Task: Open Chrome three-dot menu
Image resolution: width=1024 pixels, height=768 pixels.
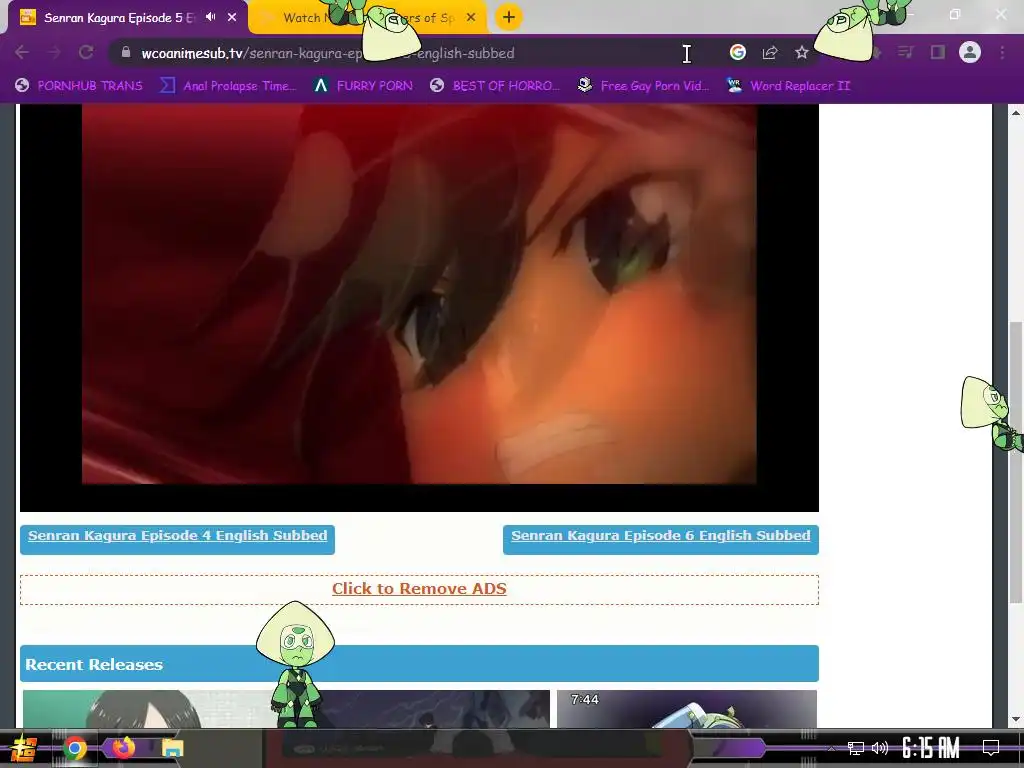Action: (1002, 52)
